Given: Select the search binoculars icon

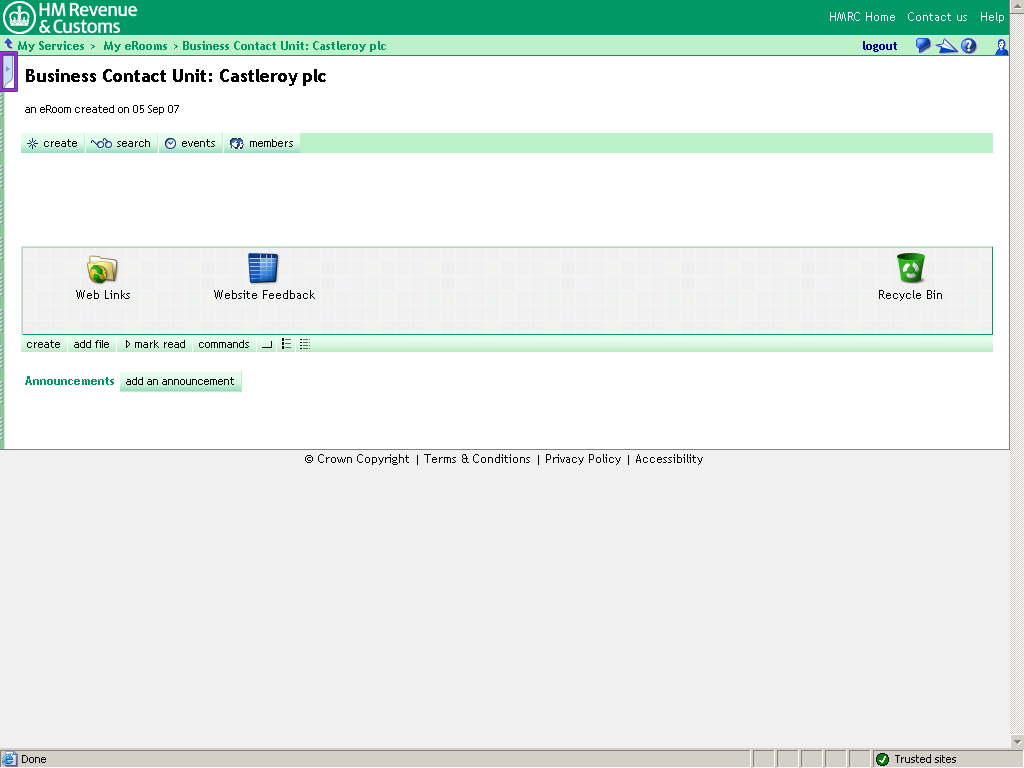Looking at the screenshot, I should (x=102, y=143).
